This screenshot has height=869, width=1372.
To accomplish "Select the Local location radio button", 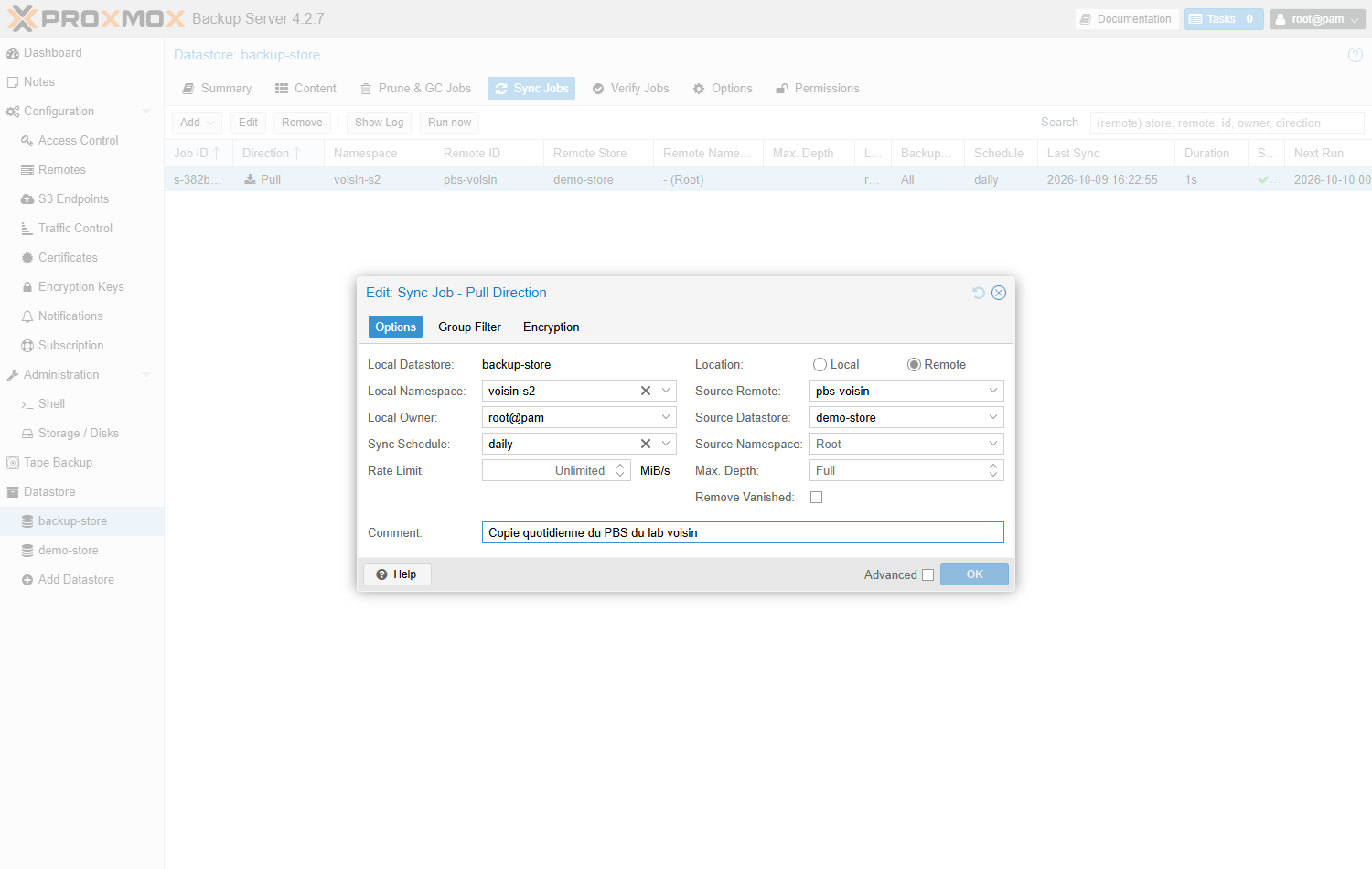I will click(820, 365).
